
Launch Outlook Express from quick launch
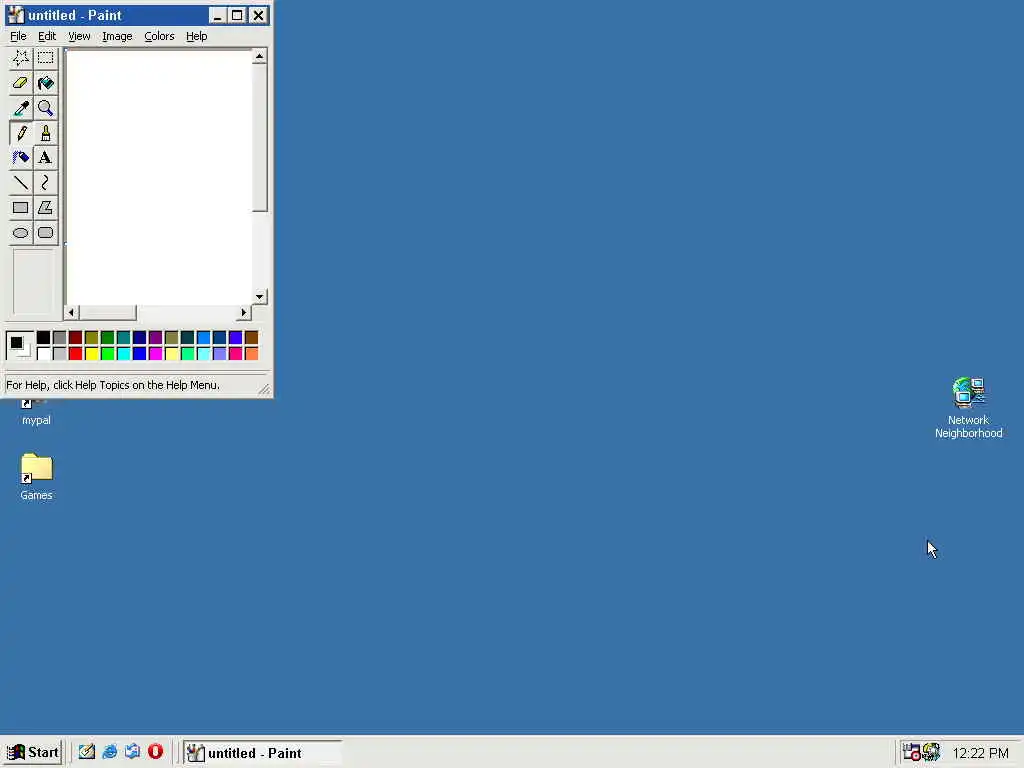point(132,752)
